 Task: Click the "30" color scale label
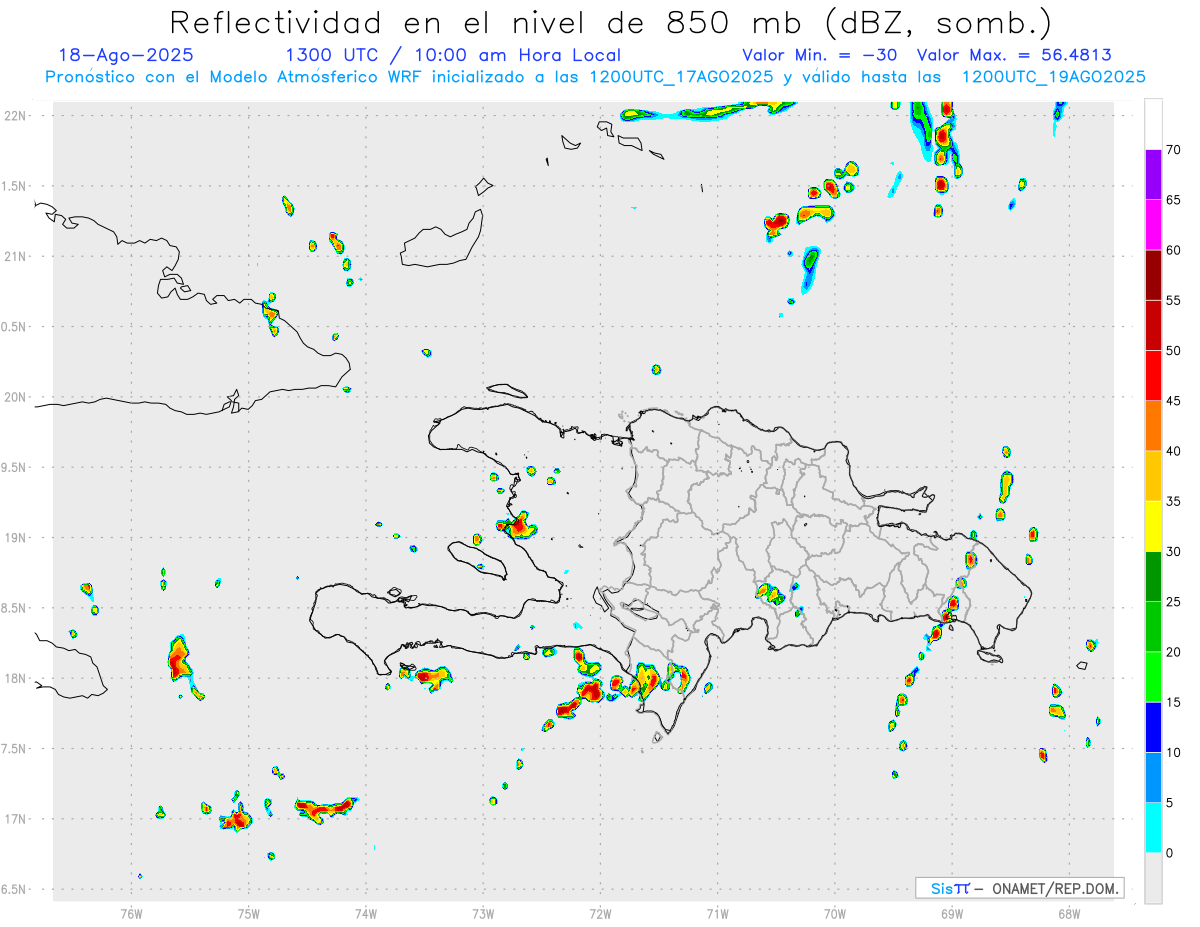pos(1174,552)
